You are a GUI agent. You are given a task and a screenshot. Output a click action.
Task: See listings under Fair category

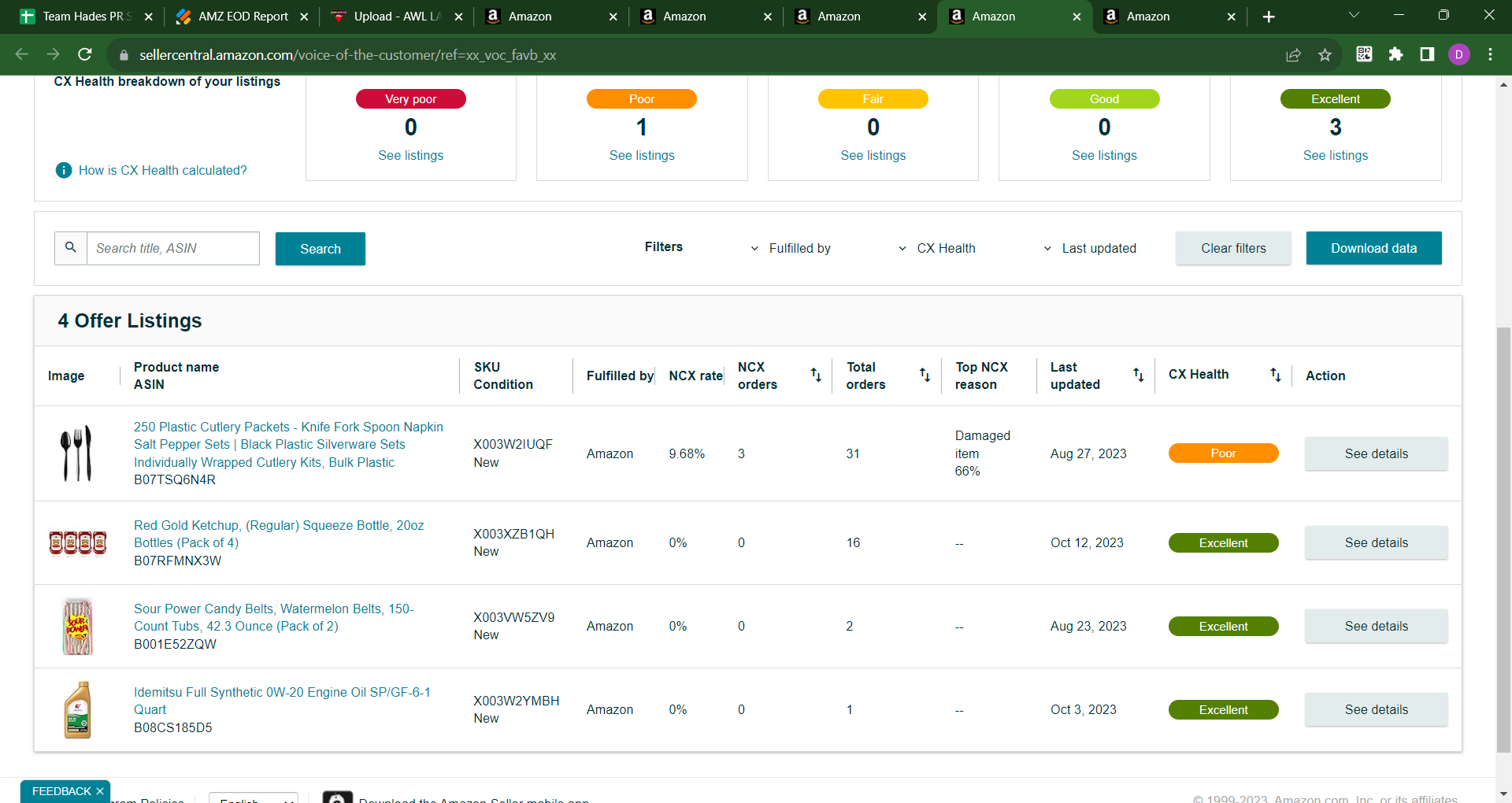[873, 155]
